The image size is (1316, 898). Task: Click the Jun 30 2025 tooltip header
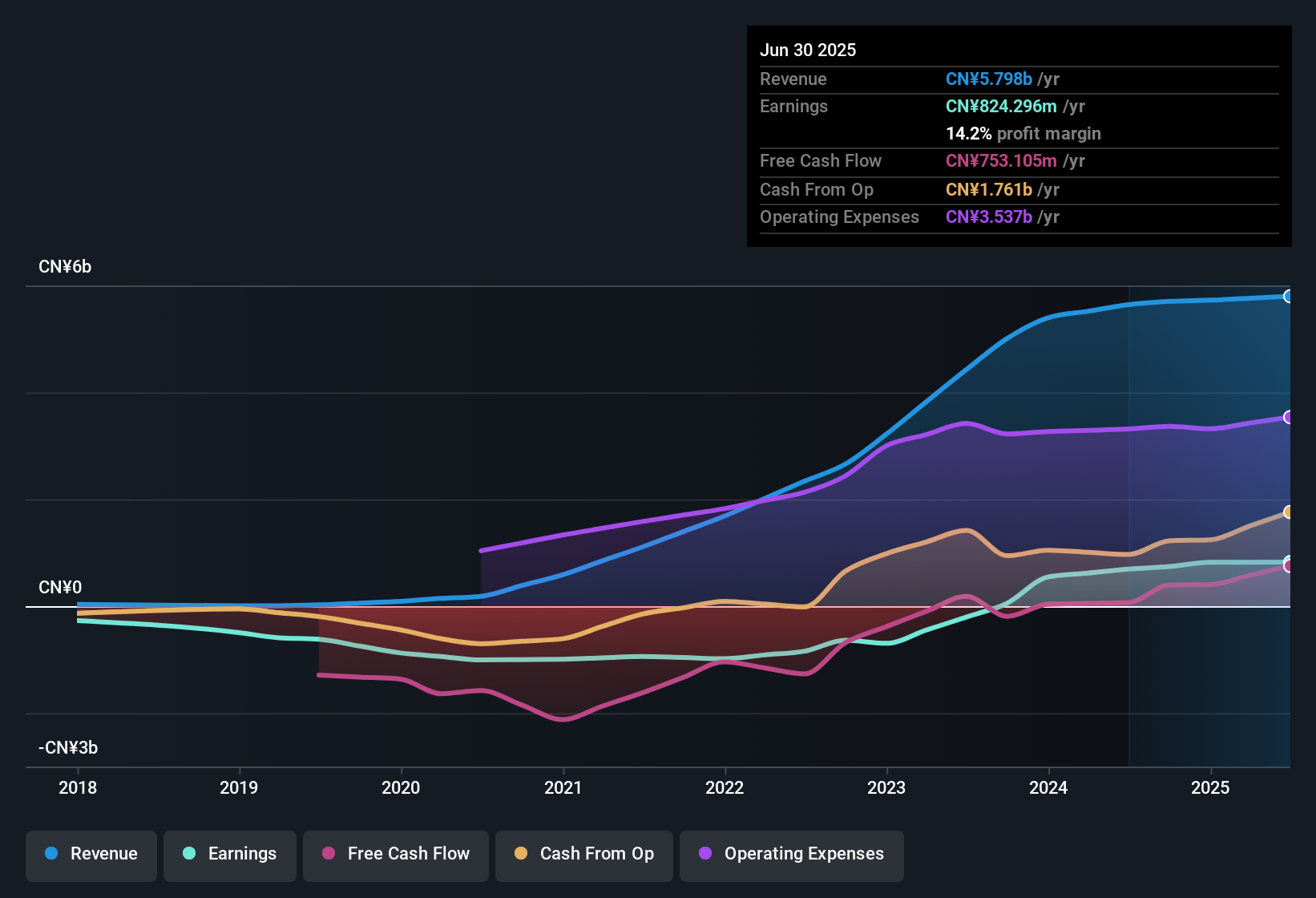808,50
